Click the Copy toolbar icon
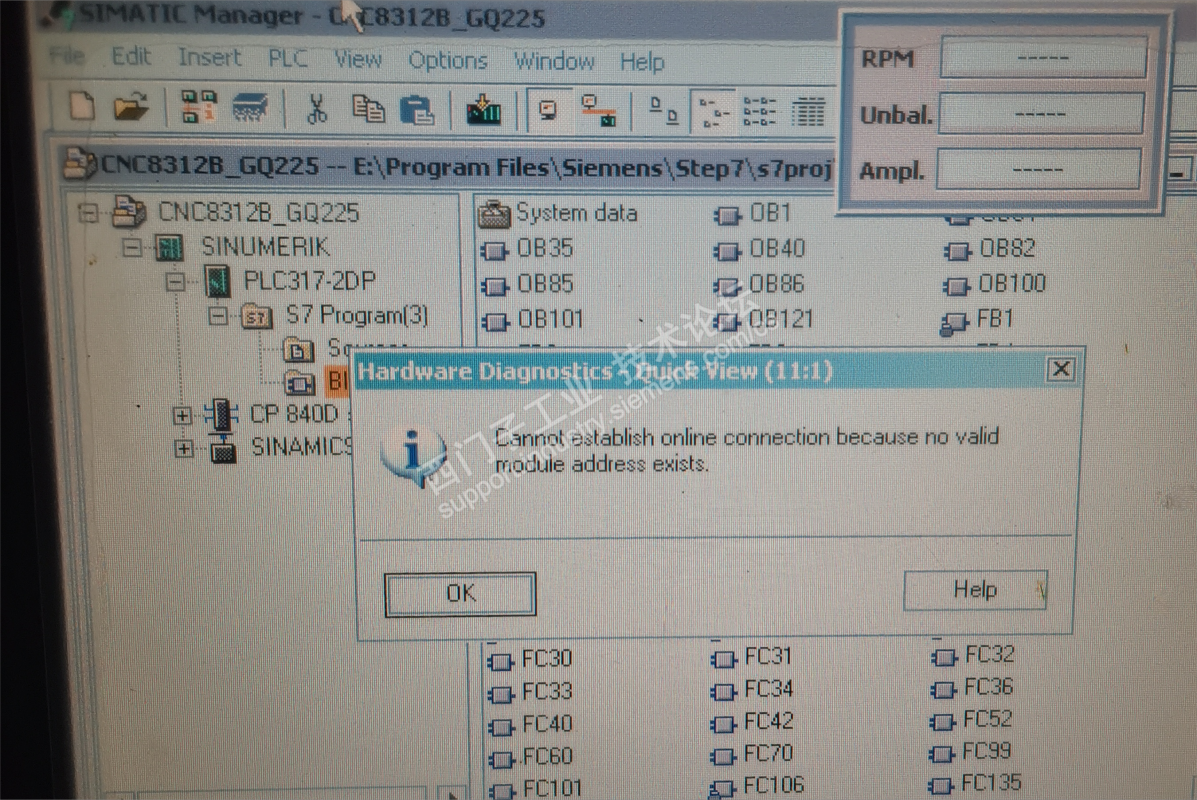The image size is (1197, 800). (368, 109)
